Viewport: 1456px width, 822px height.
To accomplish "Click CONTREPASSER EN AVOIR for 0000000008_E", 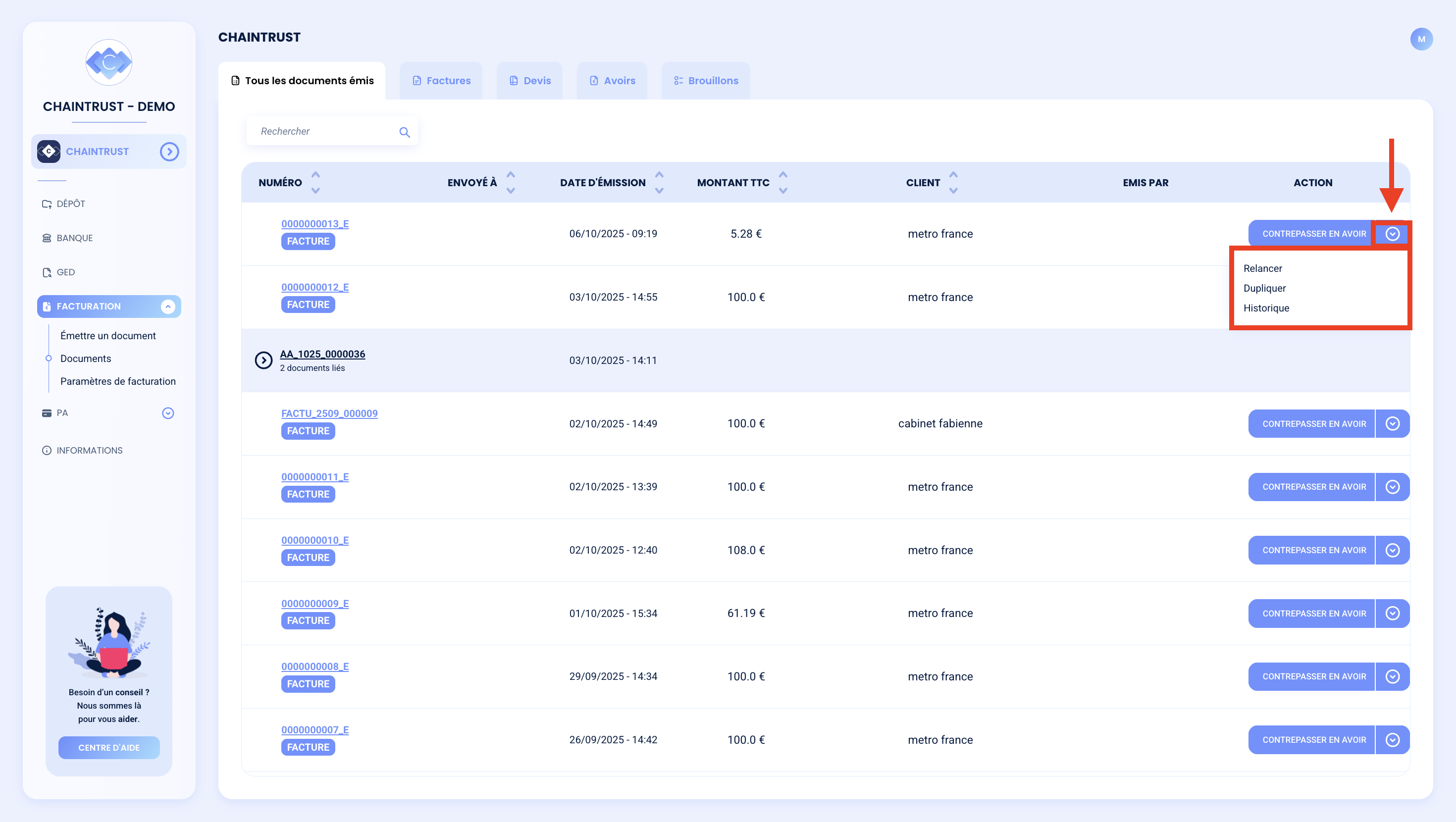I will coord(1312,676).
